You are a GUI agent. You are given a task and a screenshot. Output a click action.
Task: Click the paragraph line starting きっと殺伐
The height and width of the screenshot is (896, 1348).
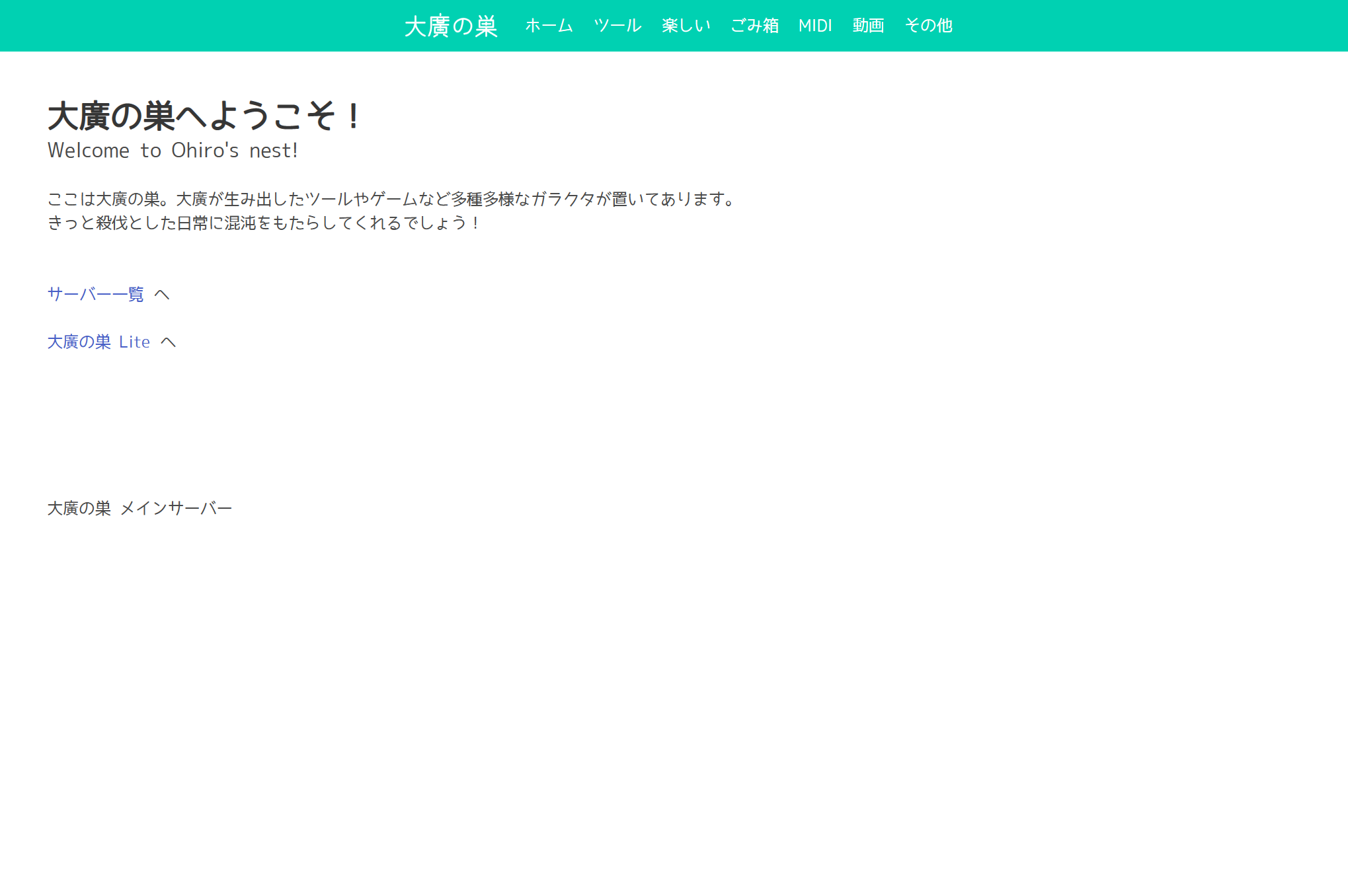[x=263, y=223]
